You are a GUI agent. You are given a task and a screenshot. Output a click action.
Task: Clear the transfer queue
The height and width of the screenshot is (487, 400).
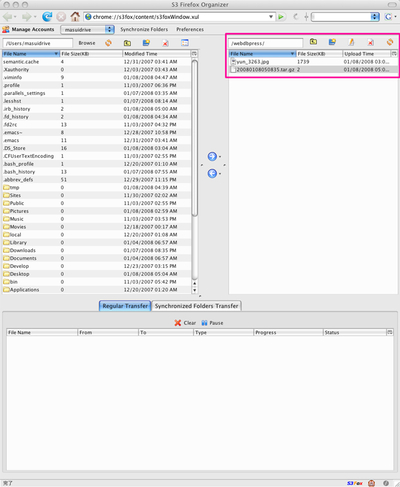click(x=185, y=323)
